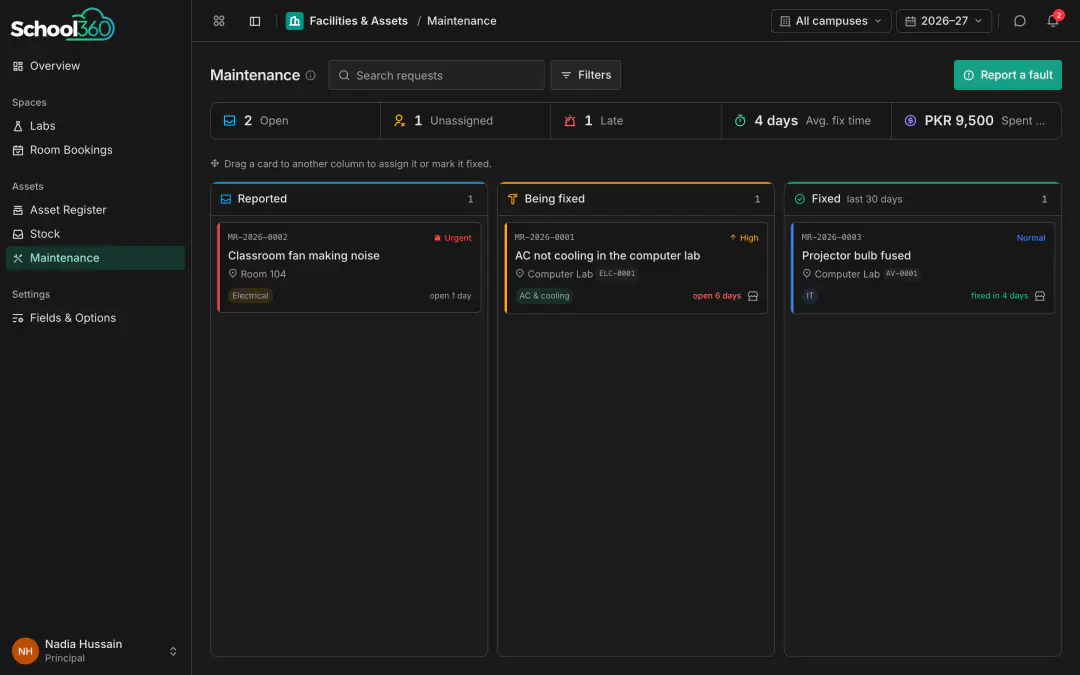
Task: Click the High priority arrow icon
Action: click(733, 238)
